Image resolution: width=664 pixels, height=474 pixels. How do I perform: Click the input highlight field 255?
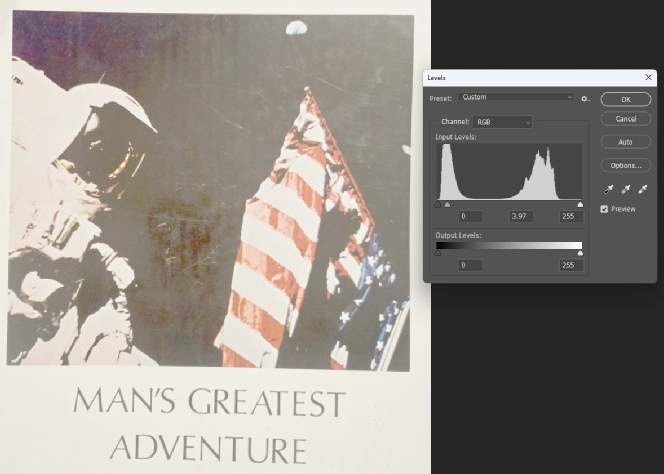pyautogui.click(x=571, y=216)
